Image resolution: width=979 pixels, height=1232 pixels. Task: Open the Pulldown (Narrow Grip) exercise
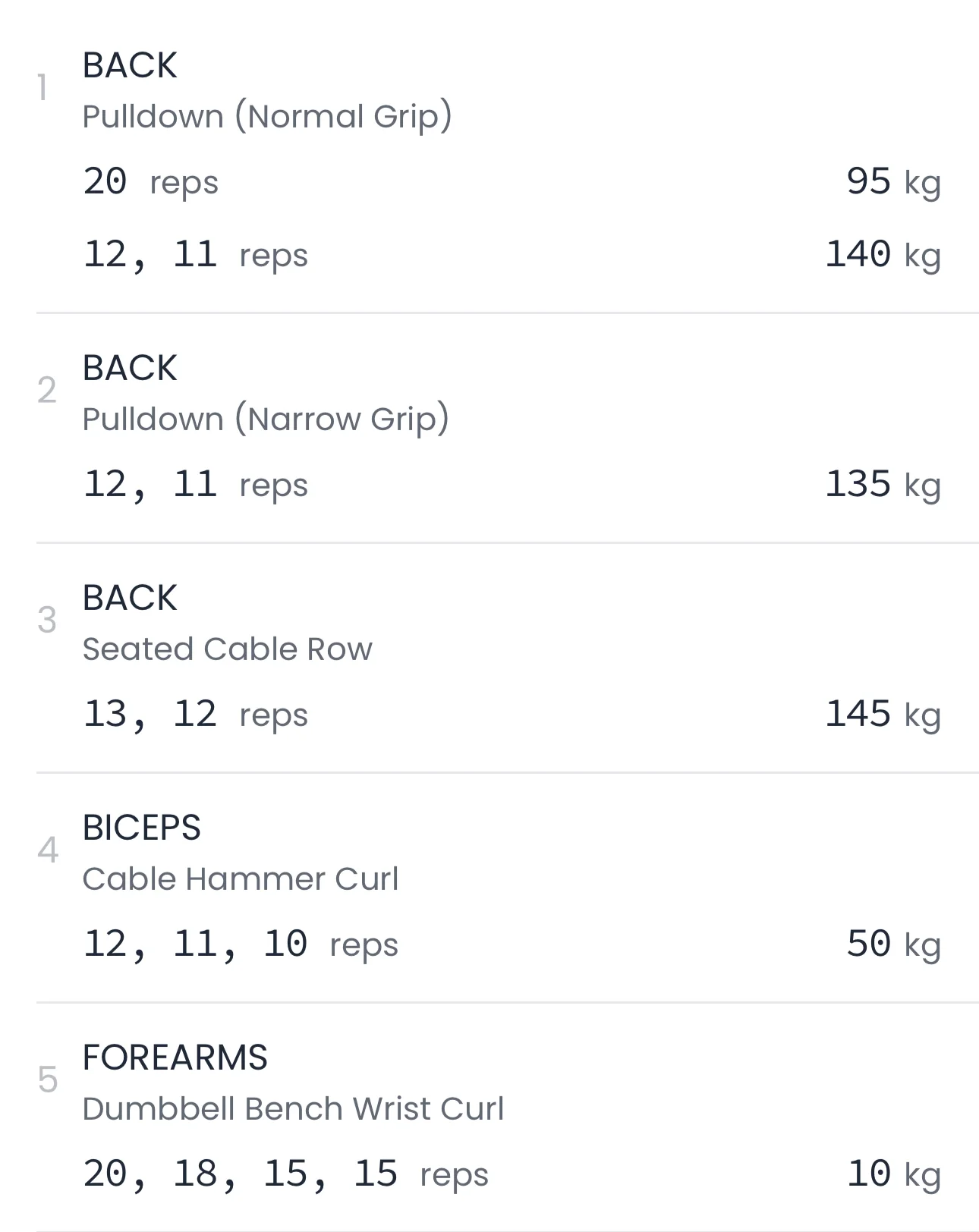point(265,420)
